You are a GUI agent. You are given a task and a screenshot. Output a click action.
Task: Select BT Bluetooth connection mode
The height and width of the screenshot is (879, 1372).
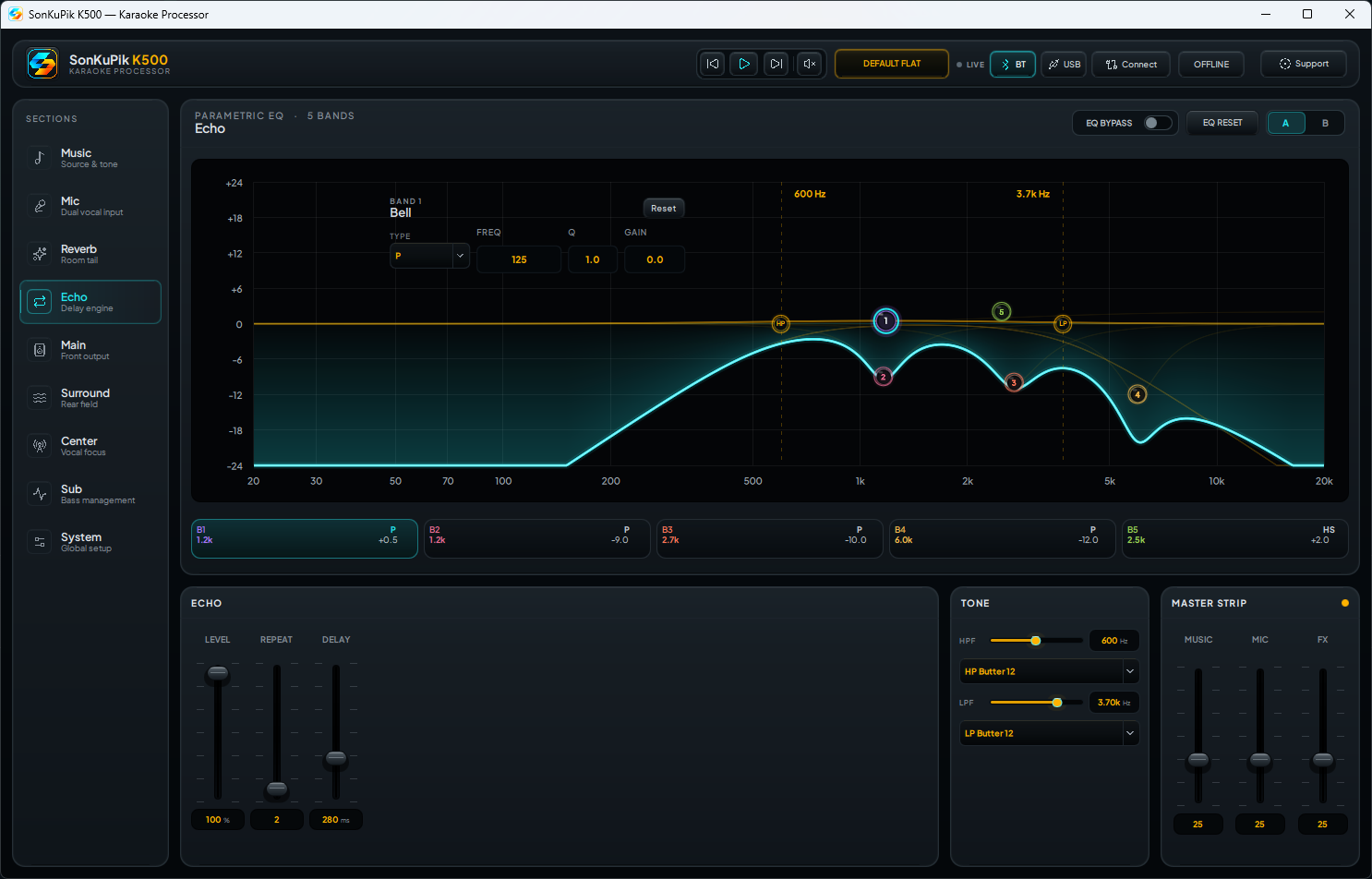pos(1013,65)
